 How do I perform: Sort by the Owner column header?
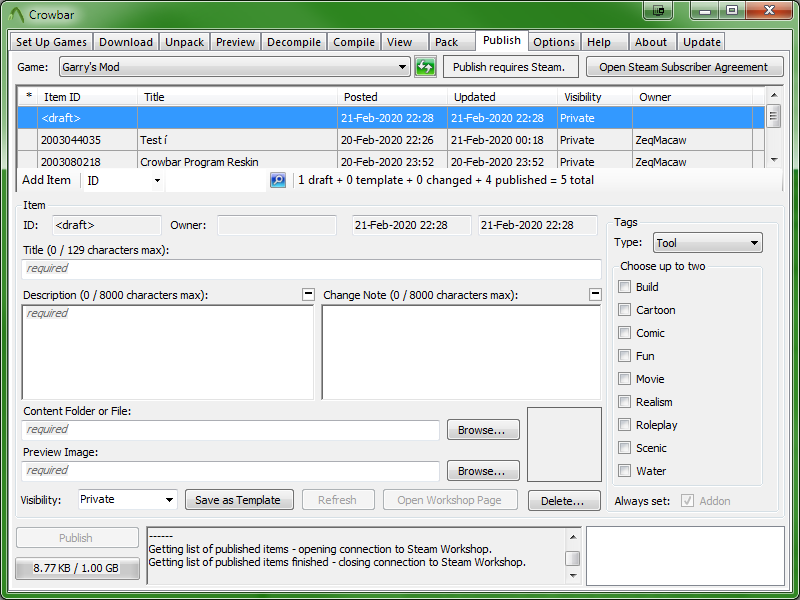(692, 97)
